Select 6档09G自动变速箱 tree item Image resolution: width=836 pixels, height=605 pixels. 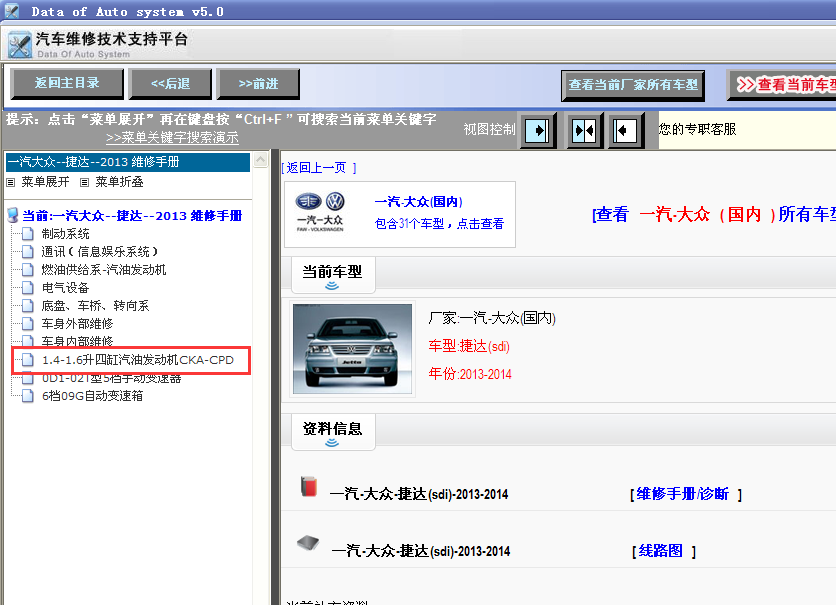pyautogui.click(x=92, y=396)
